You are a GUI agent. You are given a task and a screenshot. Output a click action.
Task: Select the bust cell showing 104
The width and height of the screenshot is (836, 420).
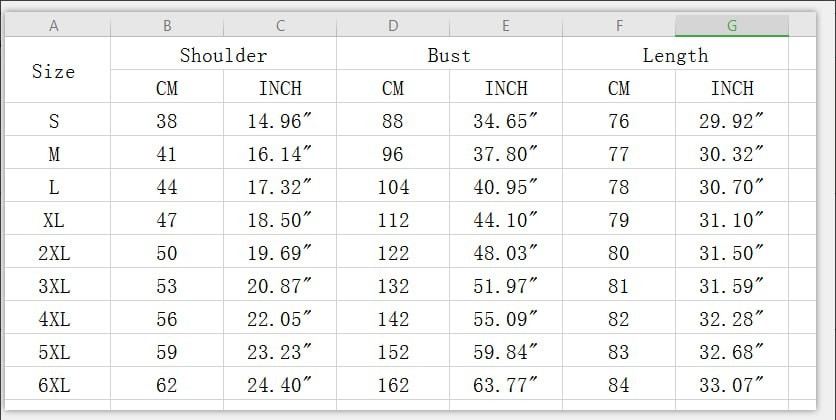pyautogui.click(x=393, y=187)
